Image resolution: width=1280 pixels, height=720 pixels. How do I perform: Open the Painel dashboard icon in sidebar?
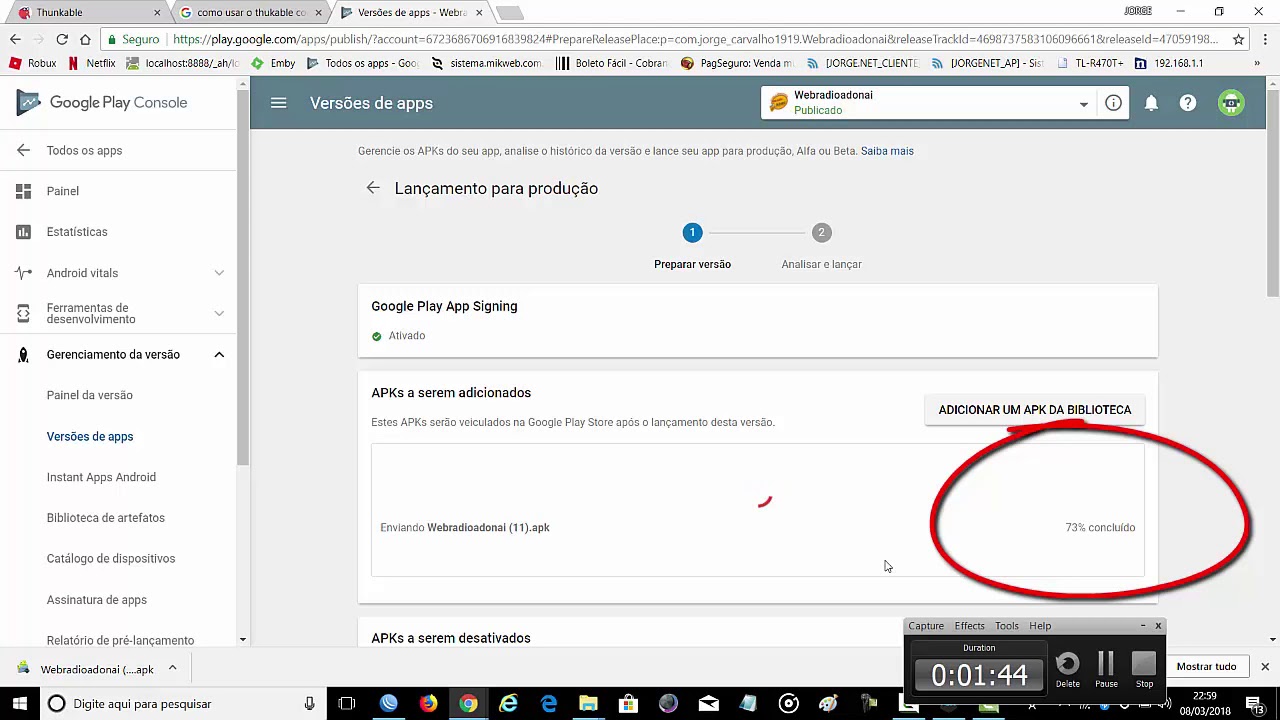[x=23, y=191]
